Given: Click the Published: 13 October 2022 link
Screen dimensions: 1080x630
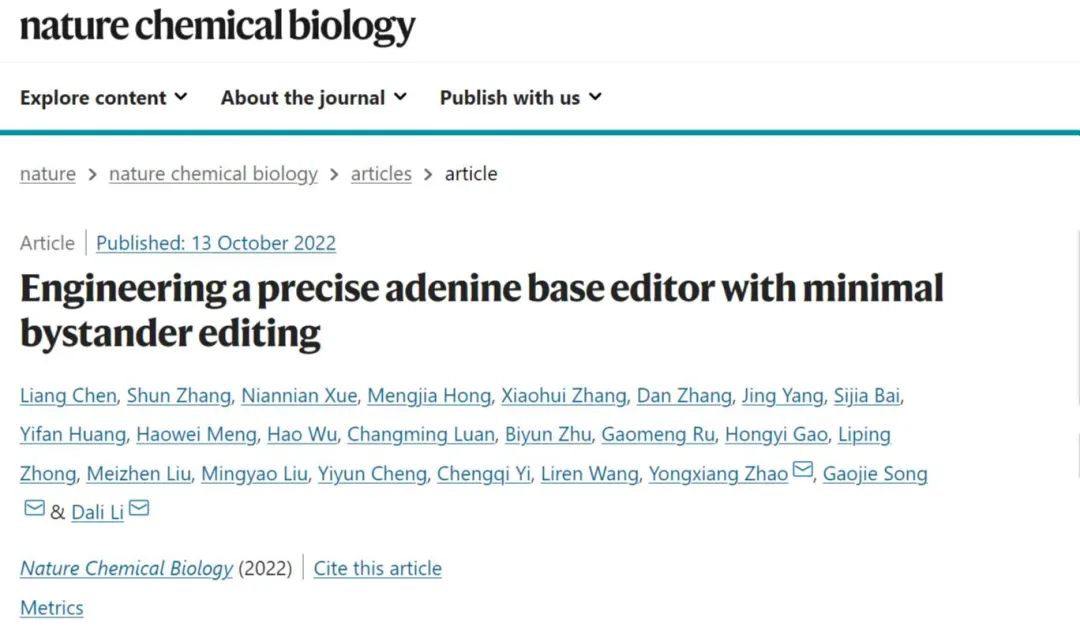Looking at the screenshot, I should [x=216, y=243].
